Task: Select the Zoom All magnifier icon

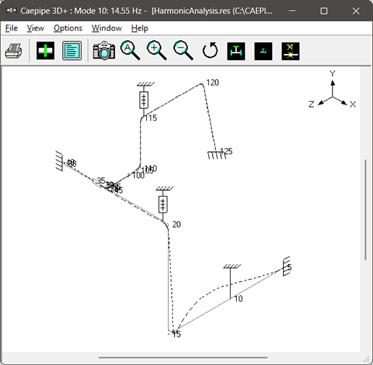Action: point(130,51)
